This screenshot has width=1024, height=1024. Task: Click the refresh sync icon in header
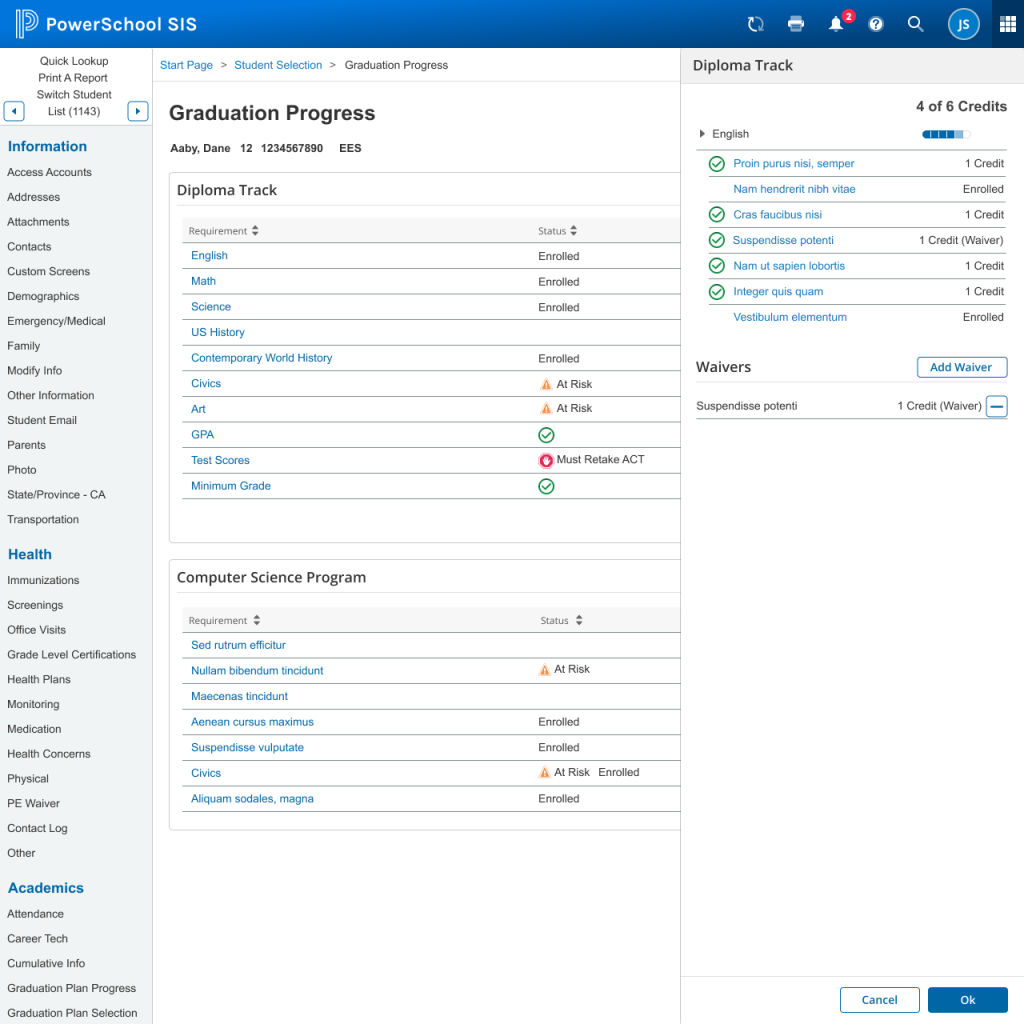(756, 24)
